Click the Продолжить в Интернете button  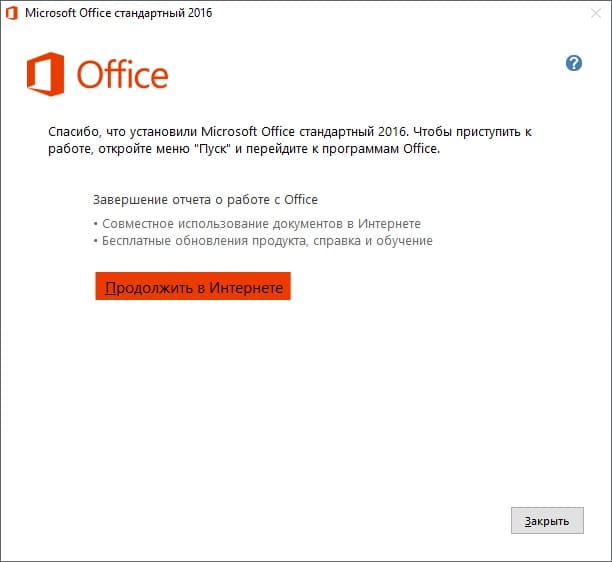(193, 286)
